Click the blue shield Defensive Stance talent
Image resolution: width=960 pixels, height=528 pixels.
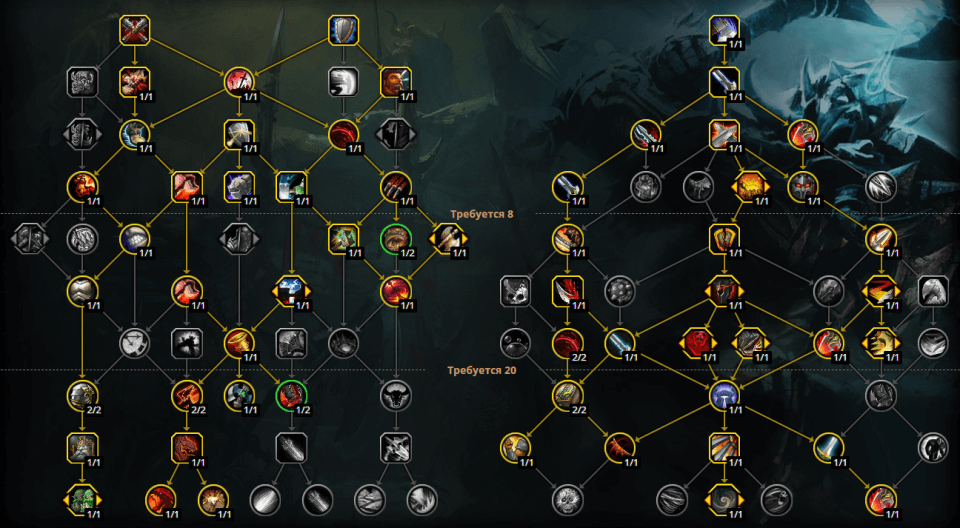point(343,30)
